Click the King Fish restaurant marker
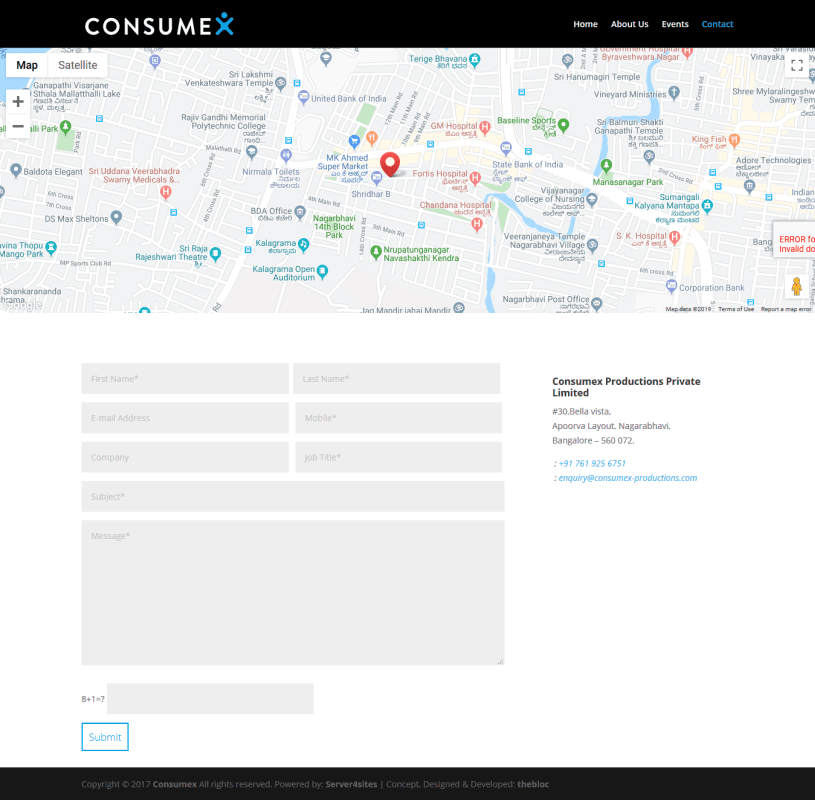This screenshot has height=800, width=815. pos(734,139)
